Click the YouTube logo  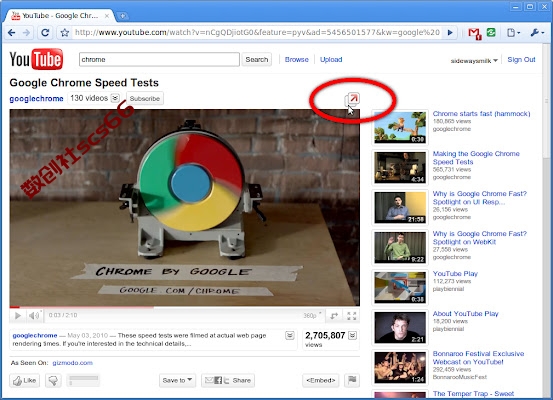36,59
